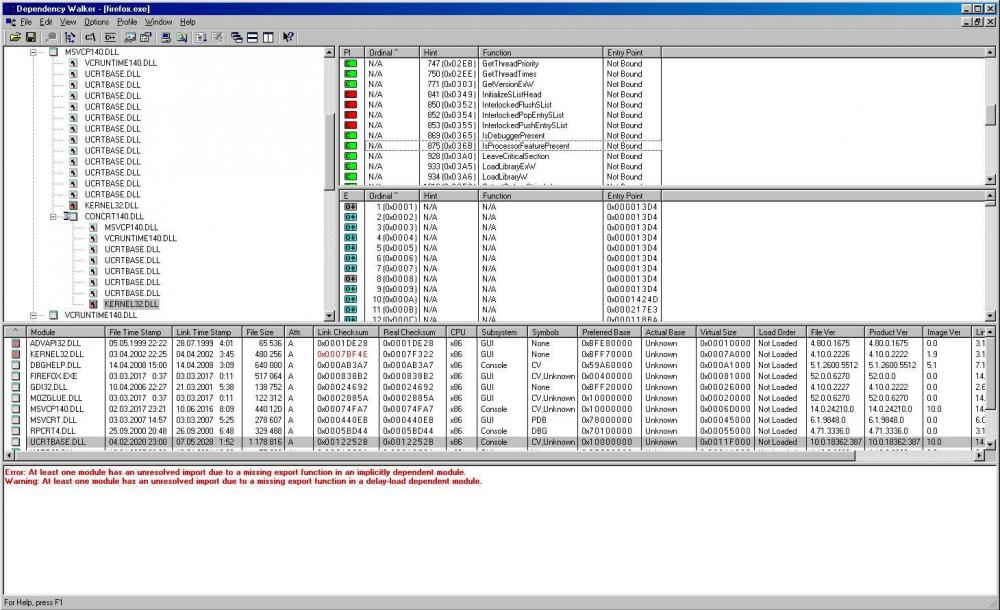Click the Save floppy disk icon
Screen dimensions: 1000x610
(x=31, y=37)
